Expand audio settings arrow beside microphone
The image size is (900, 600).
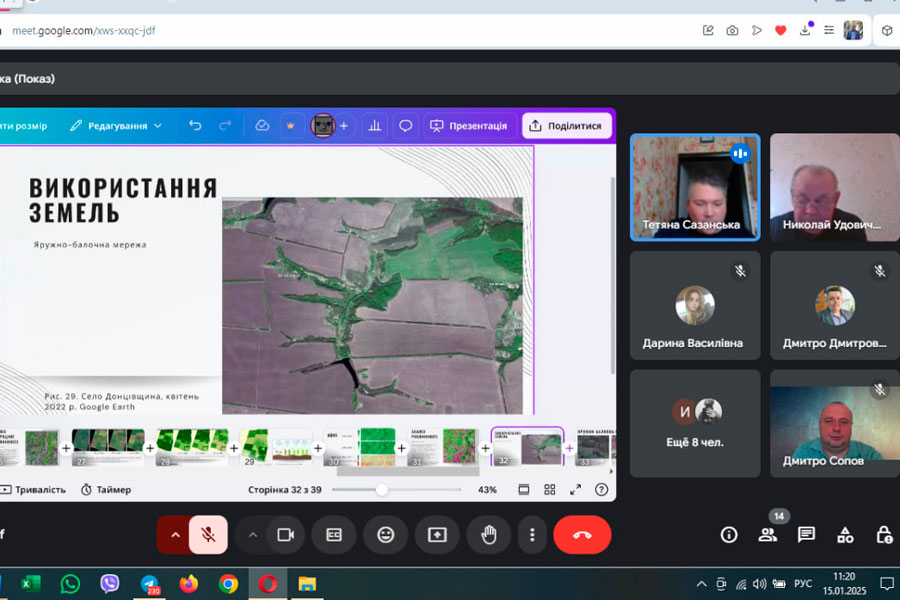click(x=175, y=535)
